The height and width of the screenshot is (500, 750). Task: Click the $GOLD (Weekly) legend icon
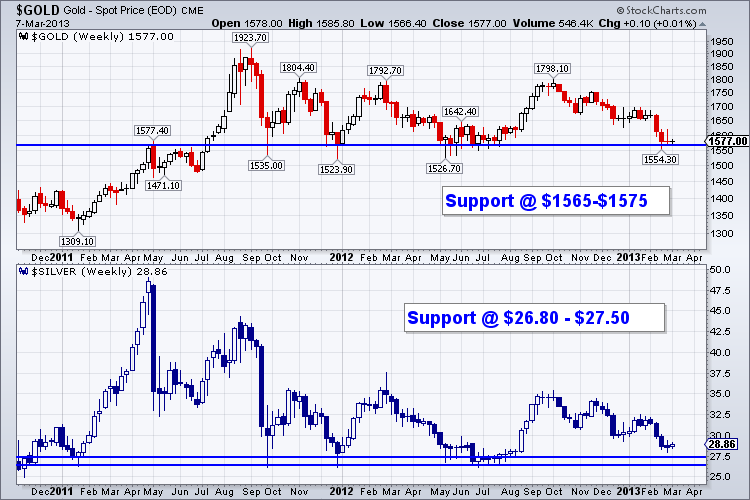click(x=24, y=35)
